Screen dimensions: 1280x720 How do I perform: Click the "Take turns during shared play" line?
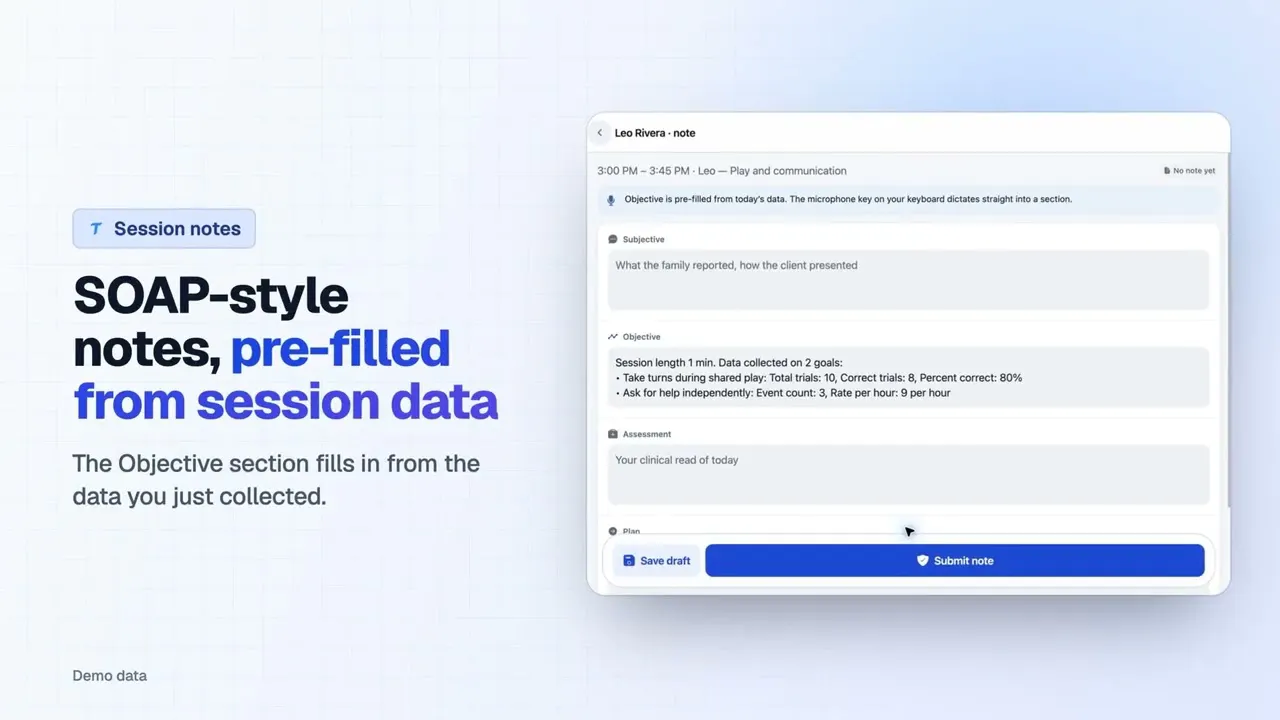tap(818, 378)
